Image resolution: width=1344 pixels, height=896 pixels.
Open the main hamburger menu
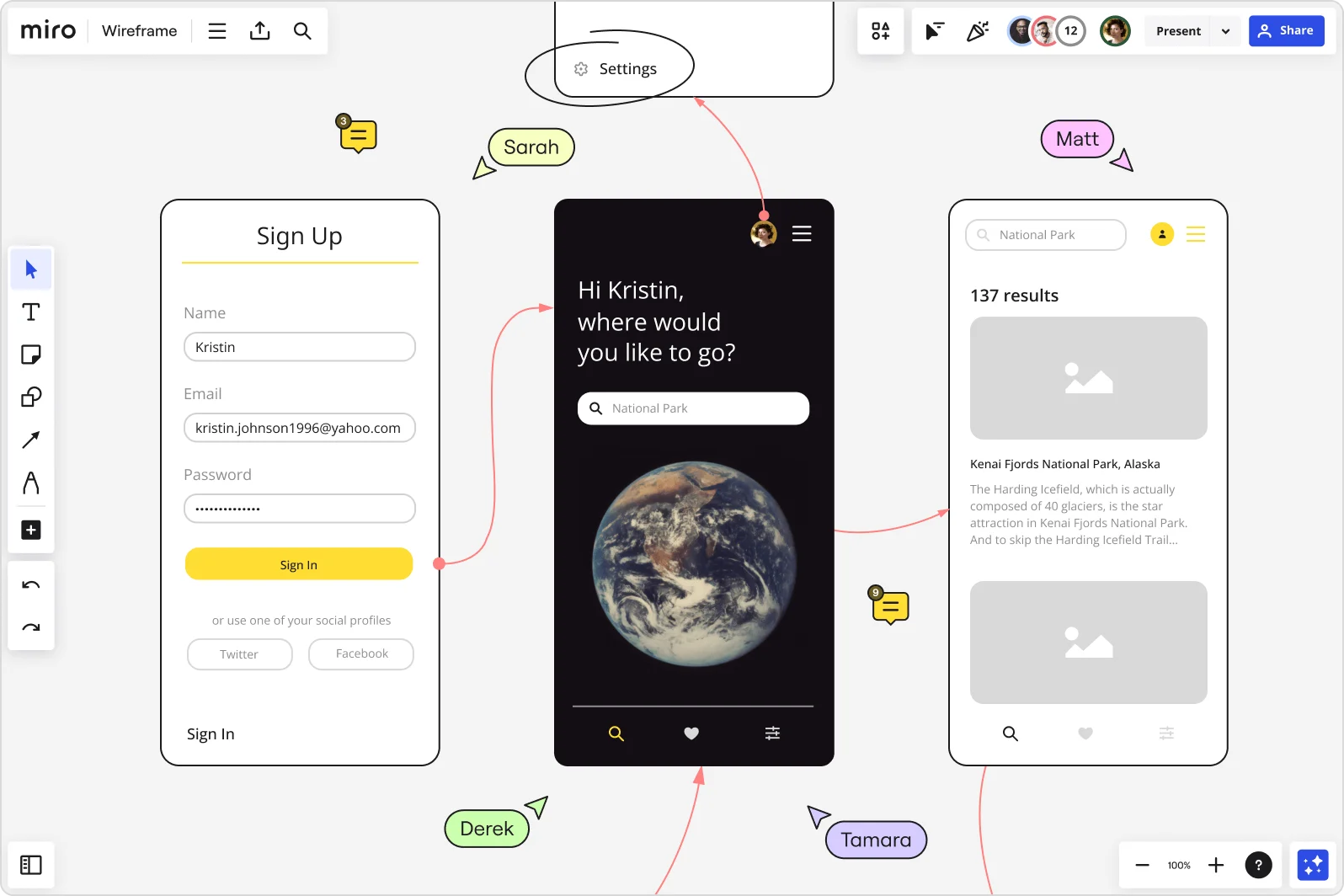pos(217,31)
